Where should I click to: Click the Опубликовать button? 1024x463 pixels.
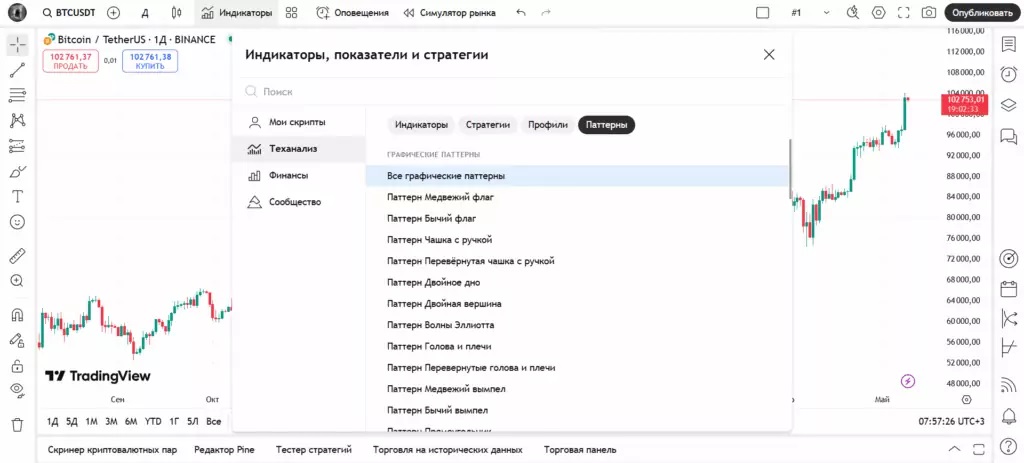tap(982, 12)
